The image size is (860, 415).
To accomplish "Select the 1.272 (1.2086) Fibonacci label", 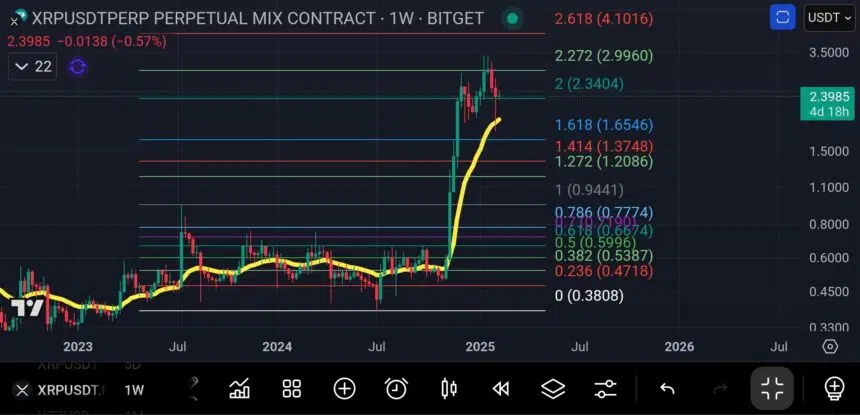I will pos(604,162).
